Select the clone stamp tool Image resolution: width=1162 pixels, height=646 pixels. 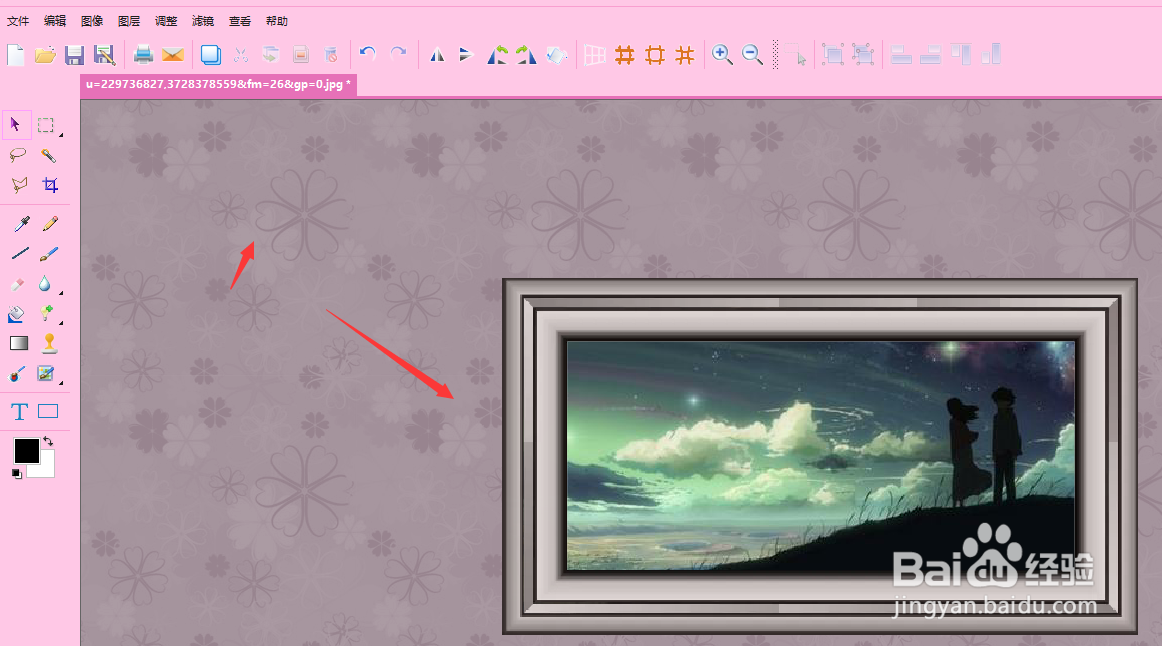49,343
